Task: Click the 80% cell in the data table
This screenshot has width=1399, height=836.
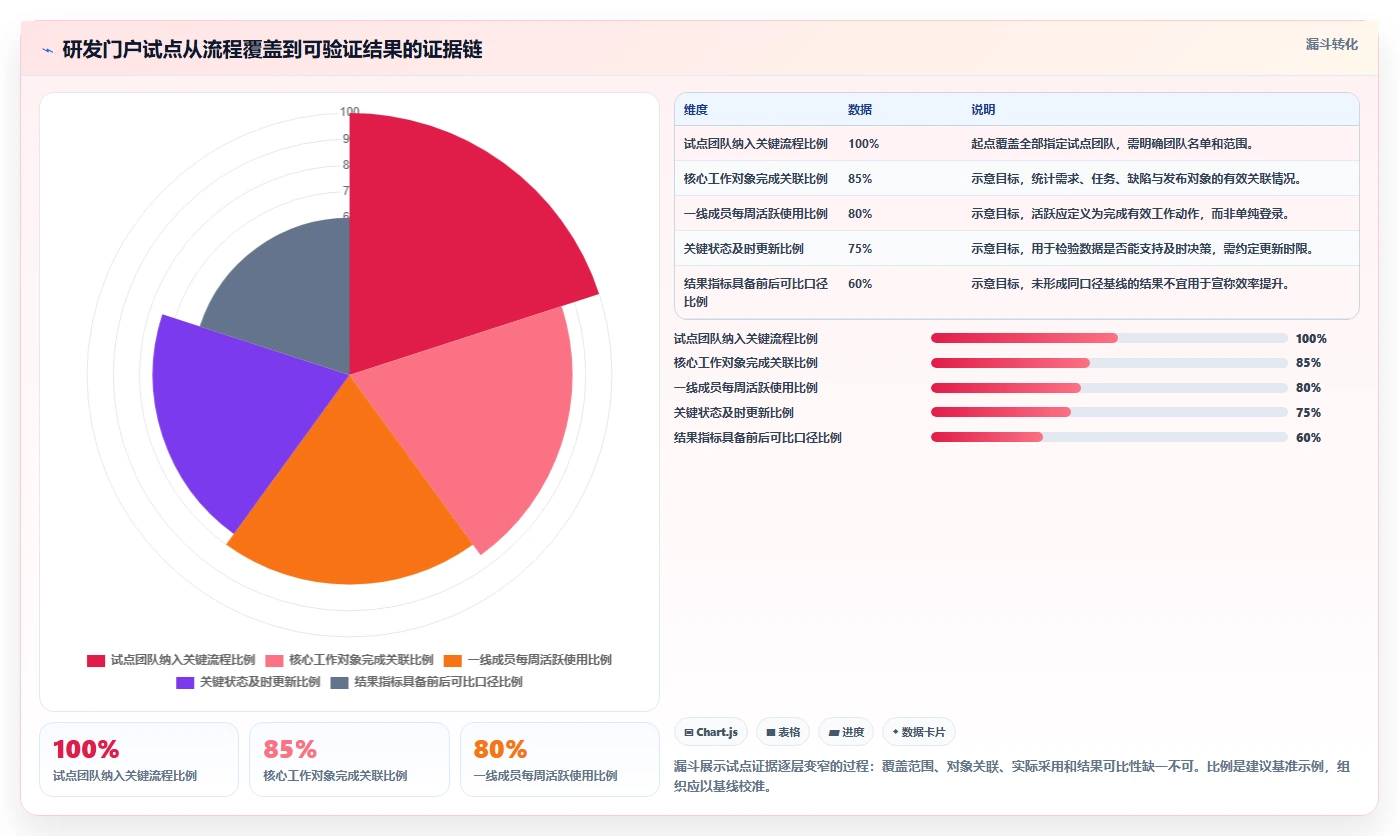Action: click(860, 214)
